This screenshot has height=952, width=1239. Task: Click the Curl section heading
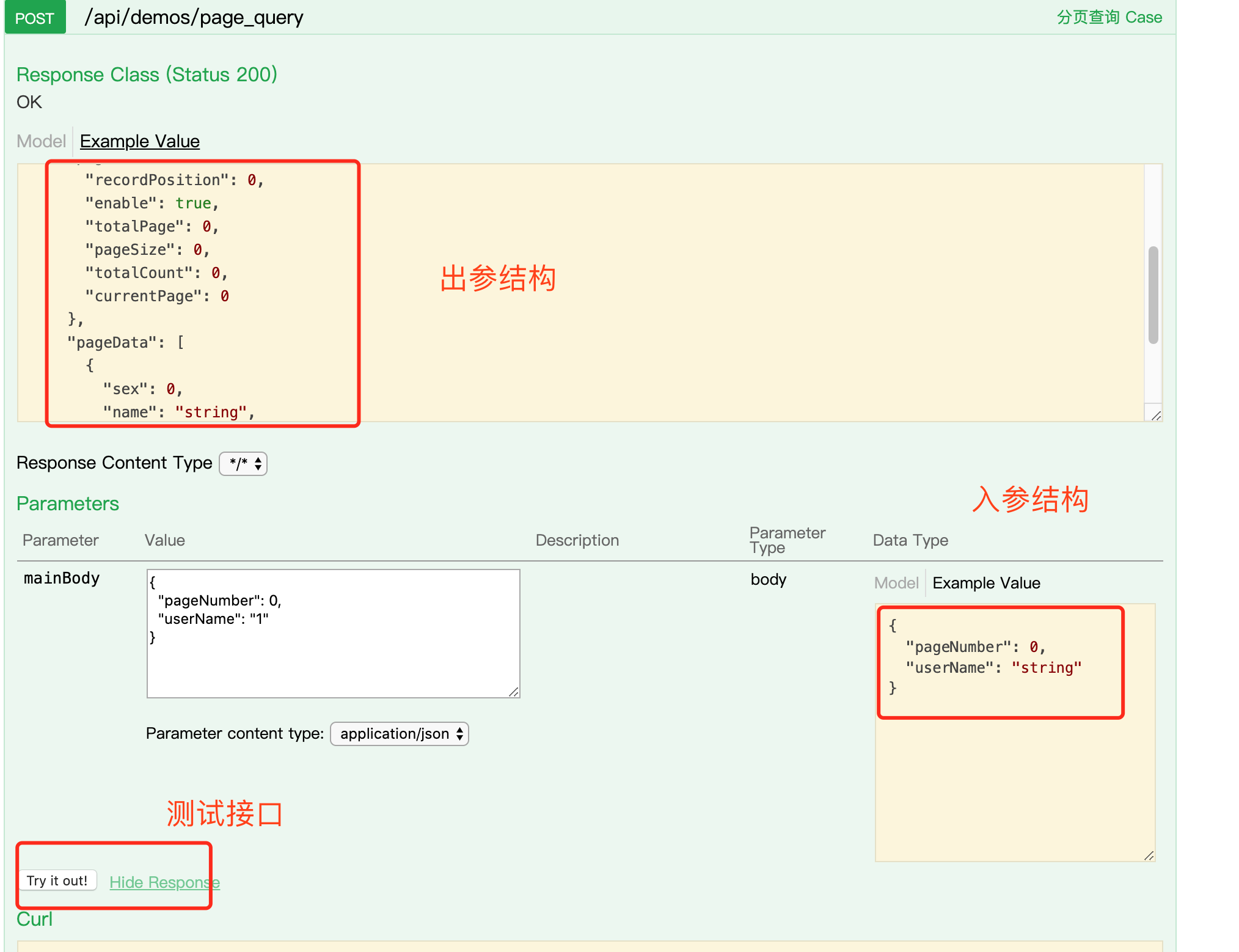tap(34, 919)
